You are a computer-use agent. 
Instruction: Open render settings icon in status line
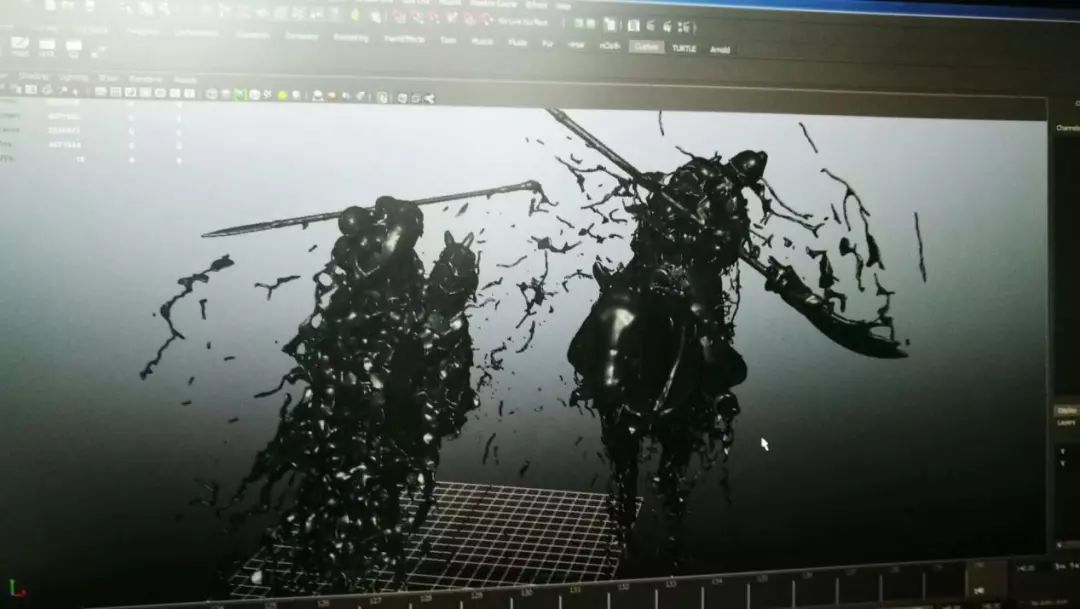pos(686,28)
